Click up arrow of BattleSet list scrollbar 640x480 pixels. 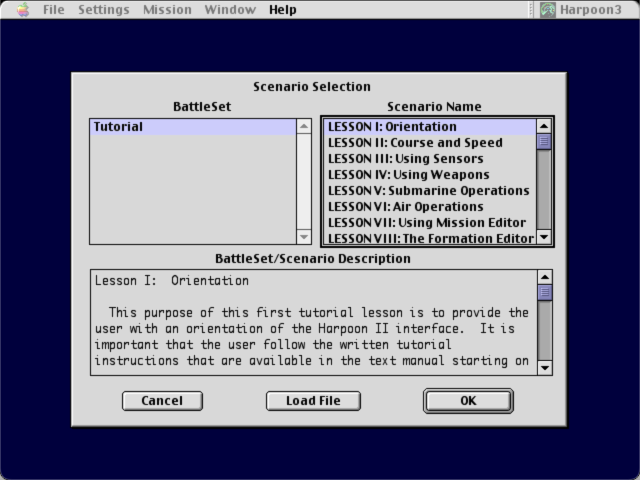(x=304, y=126)
